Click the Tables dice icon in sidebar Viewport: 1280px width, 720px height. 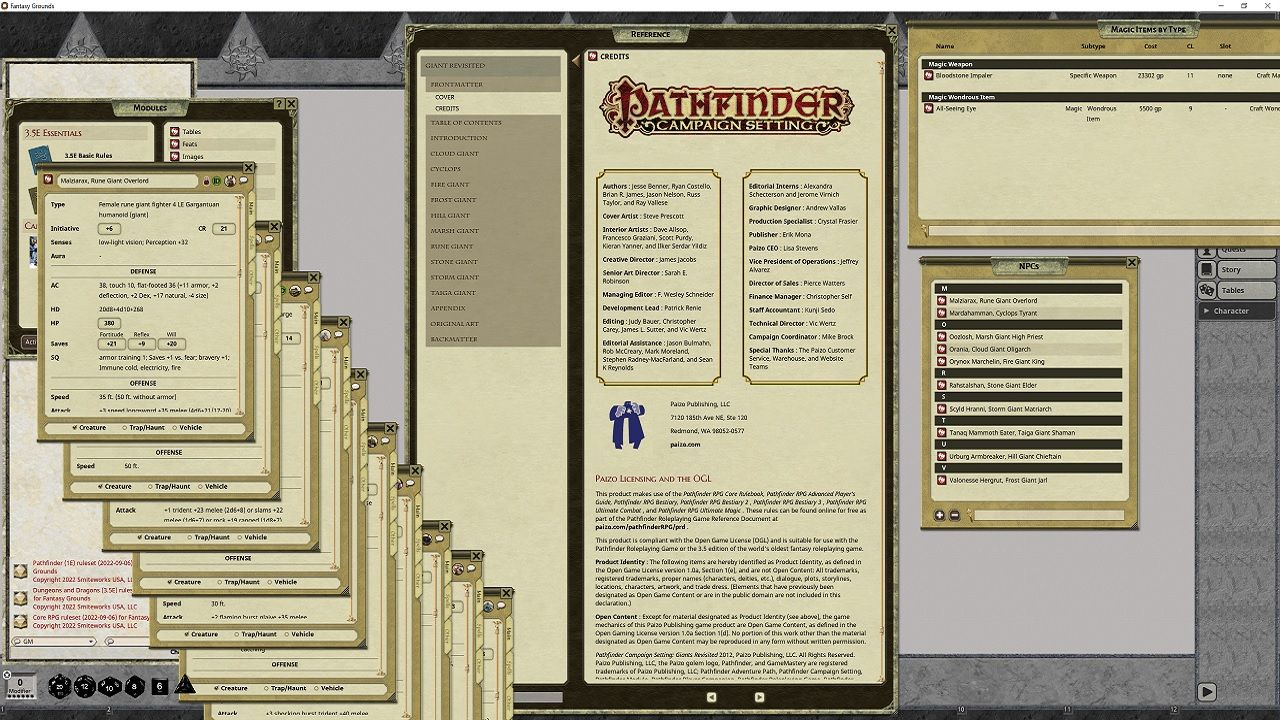pyautogui.click(x=1207, y=290)
